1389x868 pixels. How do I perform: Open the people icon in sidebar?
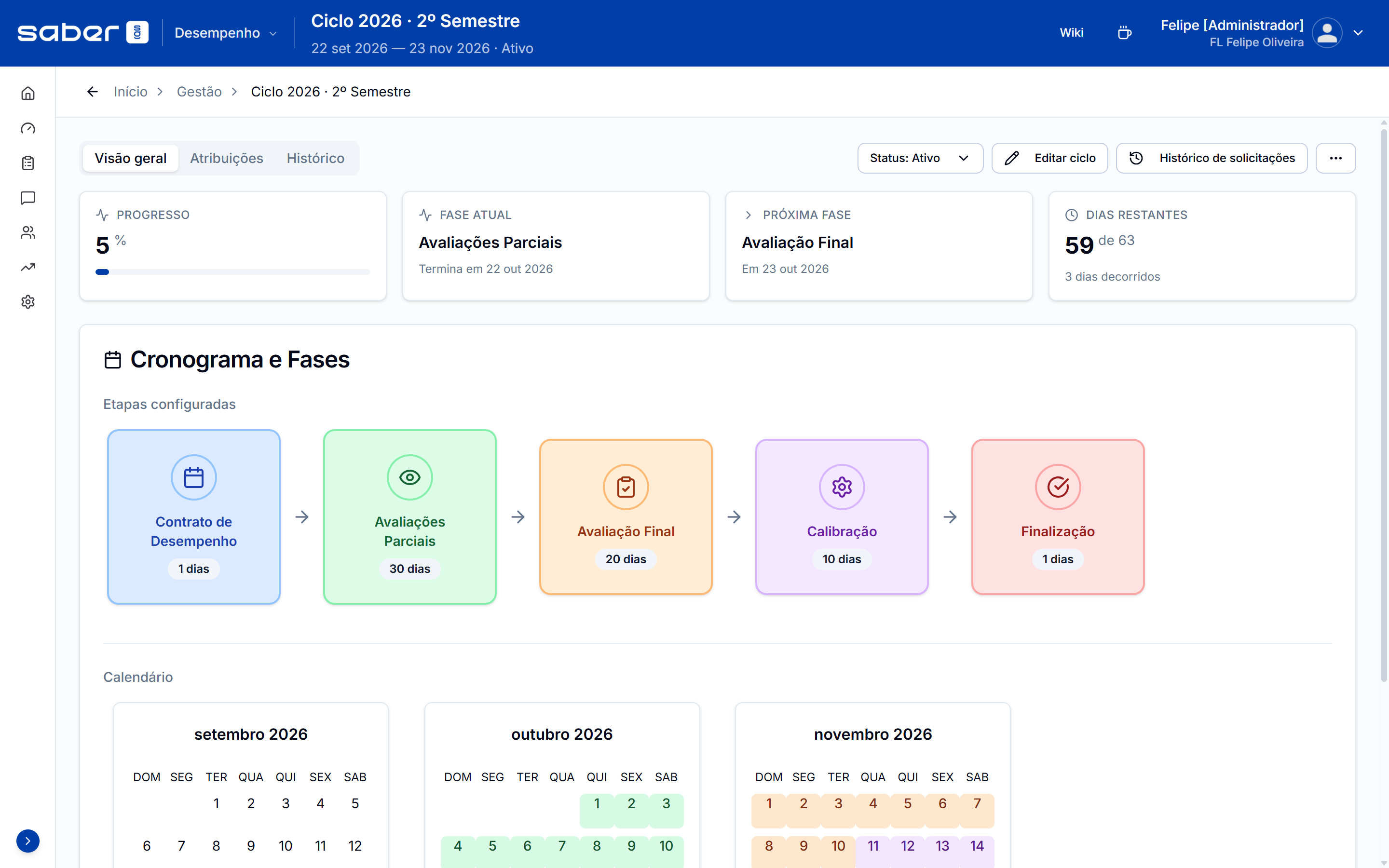27,232
